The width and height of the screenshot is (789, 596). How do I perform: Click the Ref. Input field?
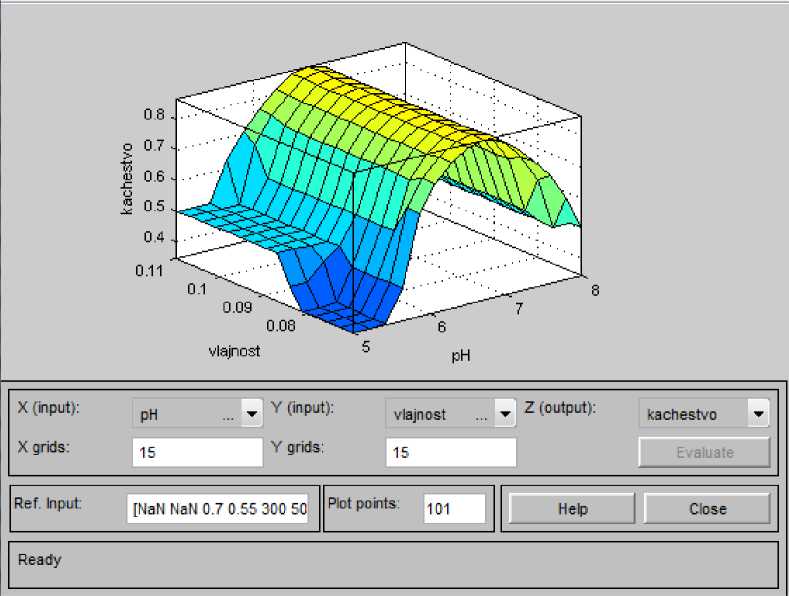(x=217, y=508)
